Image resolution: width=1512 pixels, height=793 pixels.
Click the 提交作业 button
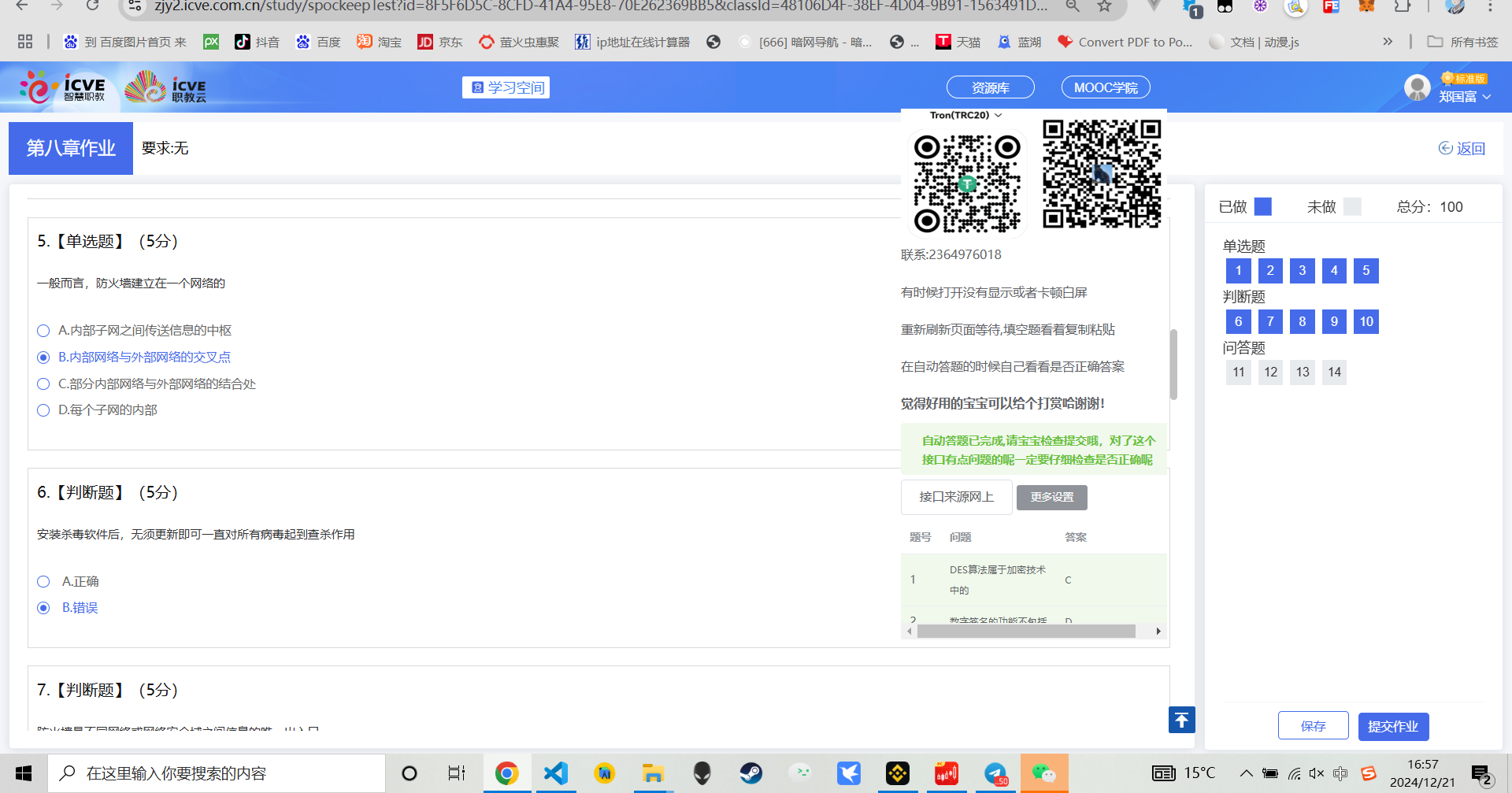click(x=1392, y=726)
